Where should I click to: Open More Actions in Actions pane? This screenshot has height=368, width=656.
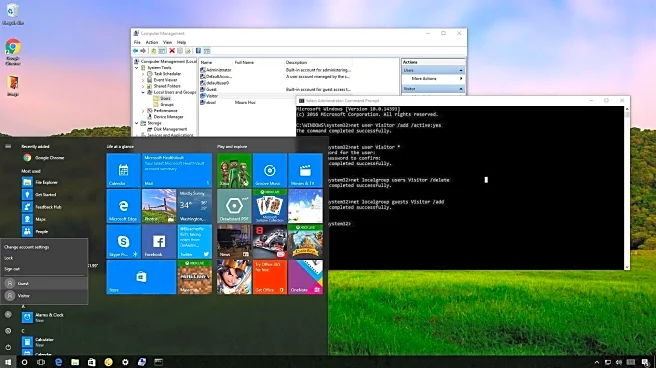coord(433,79)
